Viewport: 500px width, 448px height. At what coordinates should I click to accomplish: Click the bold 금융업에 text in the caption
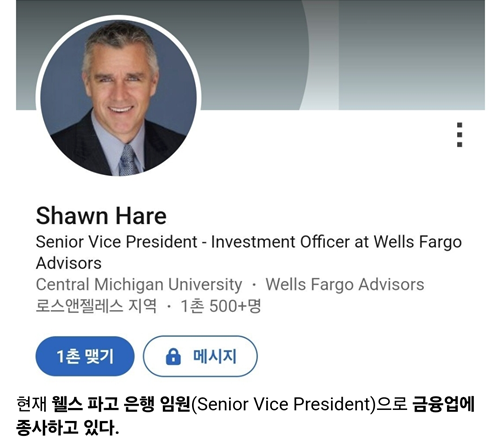tap(443, 404)
